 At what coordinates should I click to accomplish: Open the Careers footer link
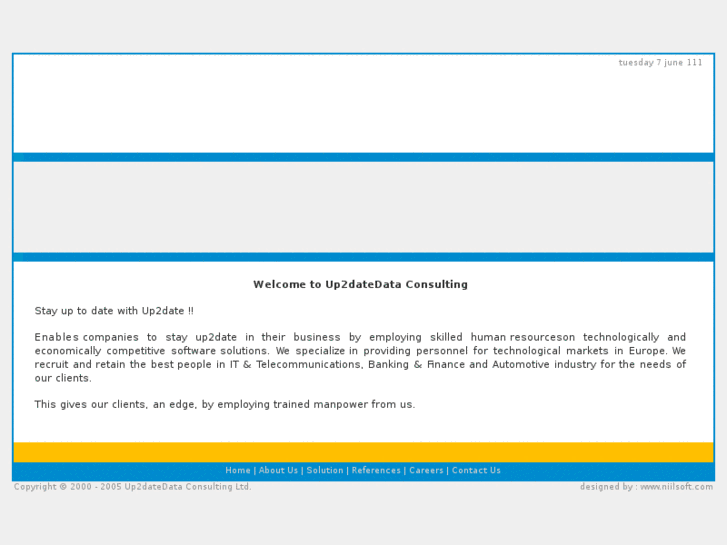coord(426,470)
